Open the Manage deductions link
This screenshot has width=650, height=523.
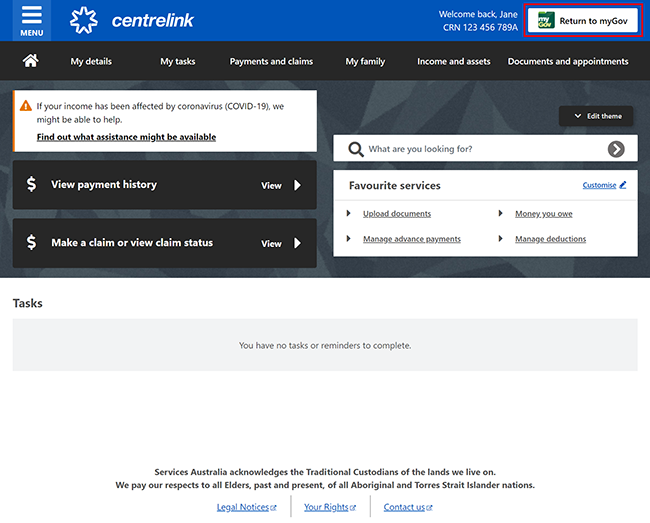point(550,239)
